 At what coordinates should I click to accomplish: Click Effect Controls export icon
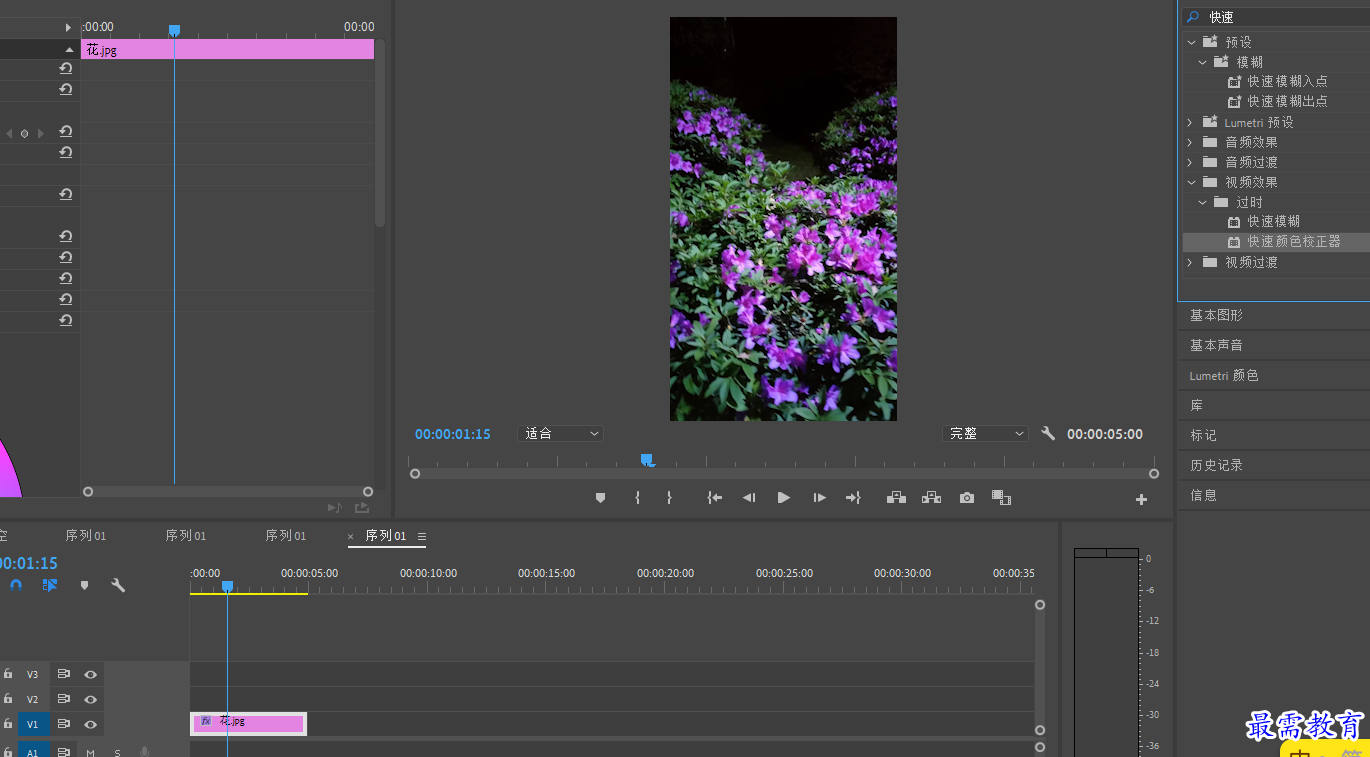362,508
